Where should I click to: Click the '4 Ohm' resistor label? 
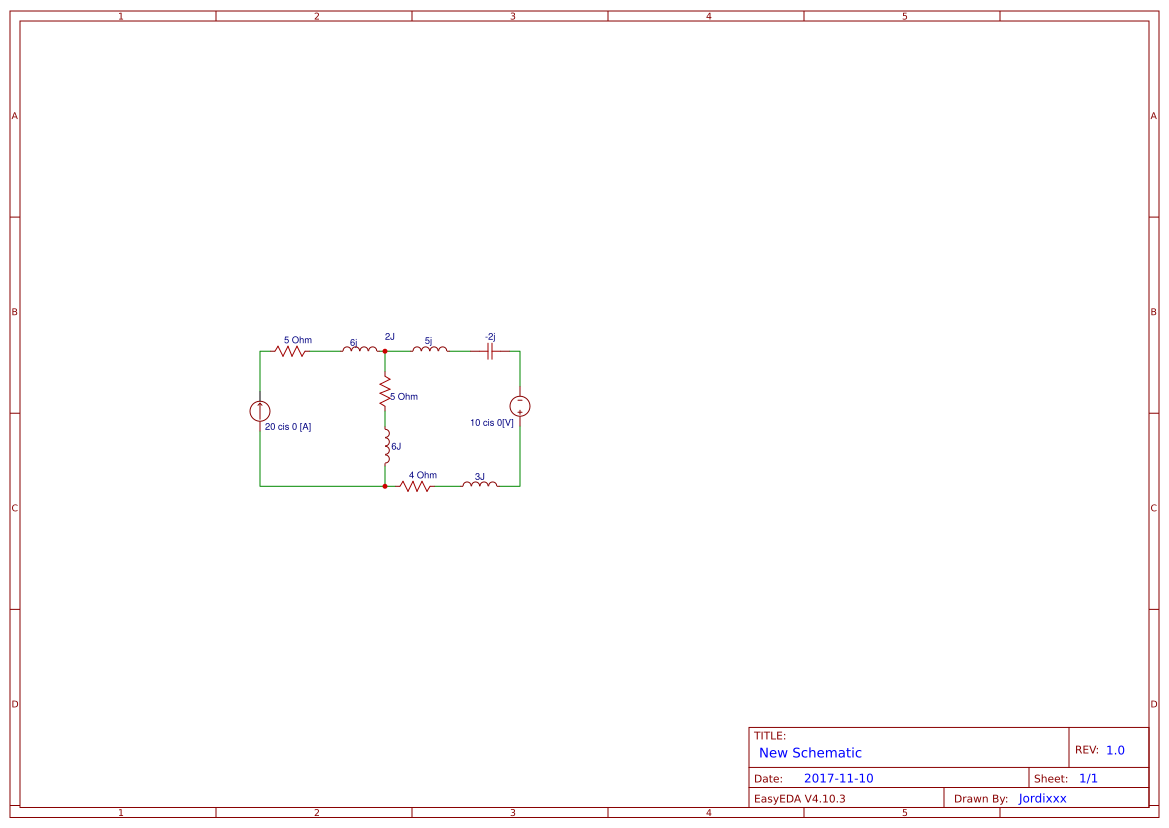423,475
